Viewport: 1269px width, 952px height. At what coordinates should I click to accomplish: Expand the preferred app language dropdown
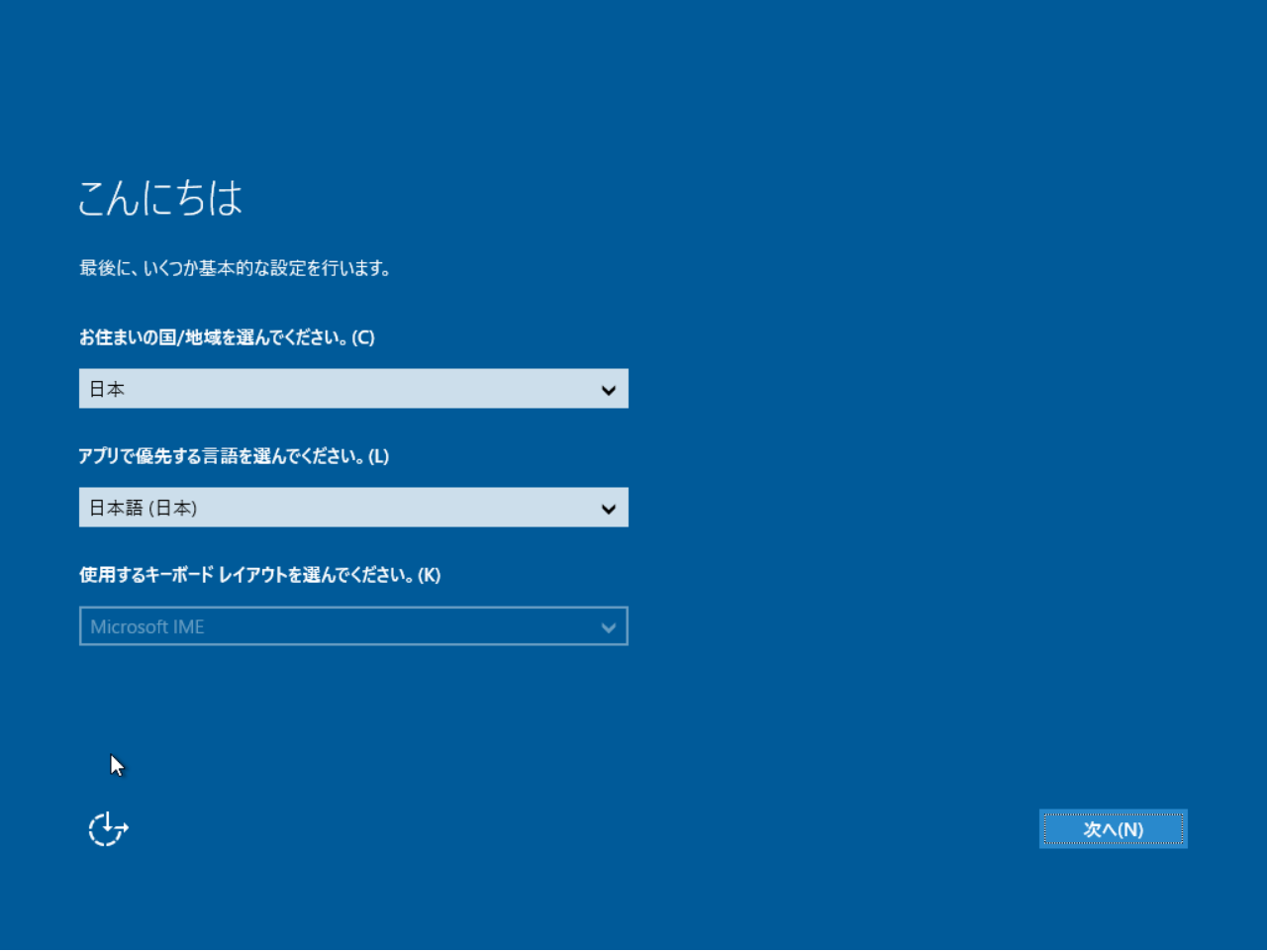point(353,508)
